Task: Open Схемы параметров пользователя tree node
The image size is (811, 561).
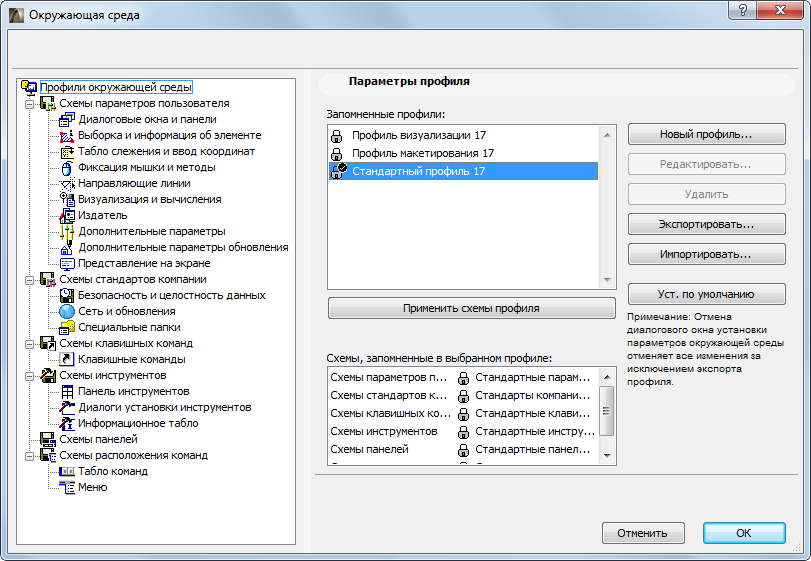Action: 144,103
